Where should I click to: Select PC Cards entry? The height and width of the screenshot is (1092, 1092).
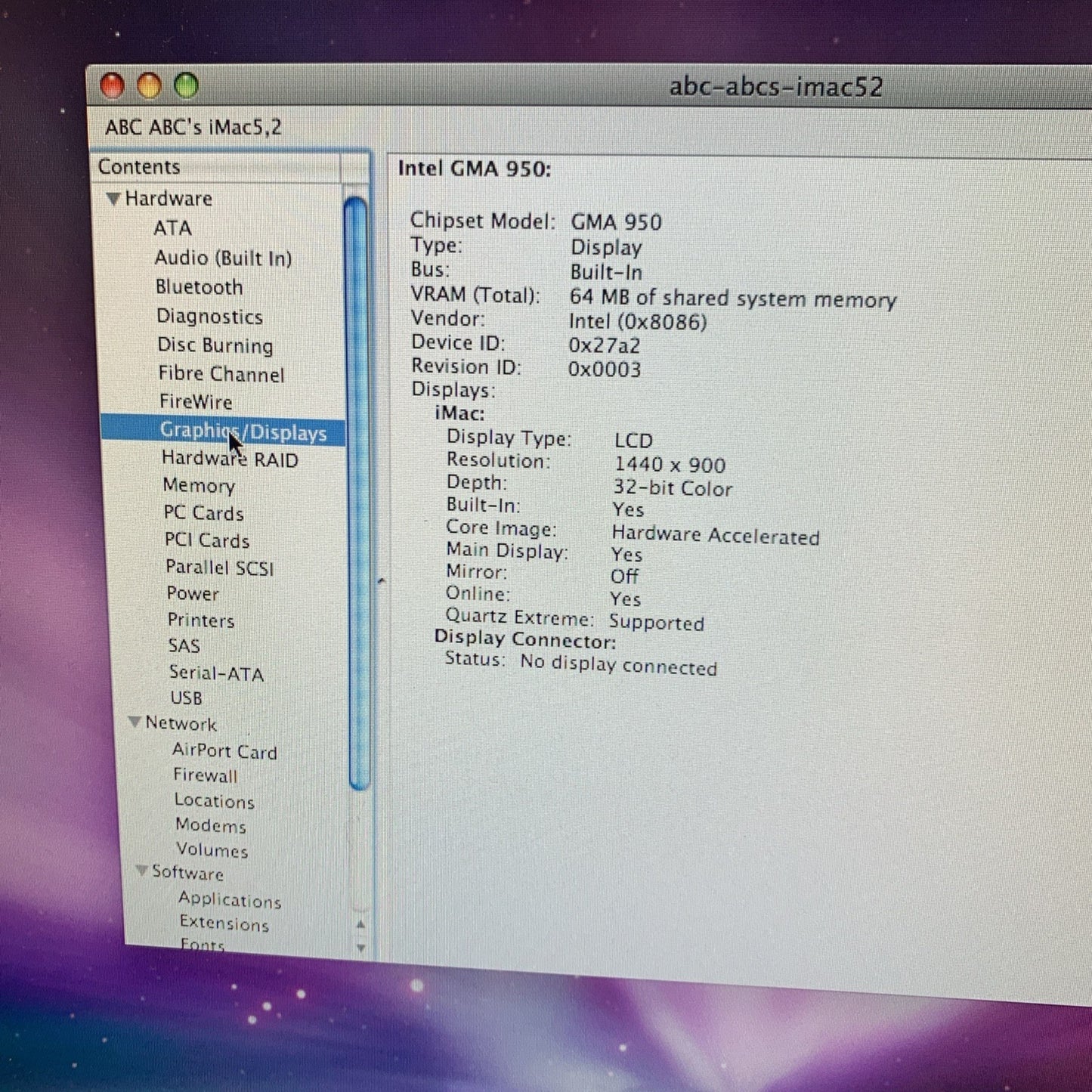pyautogui.click(x=203, y=513)
